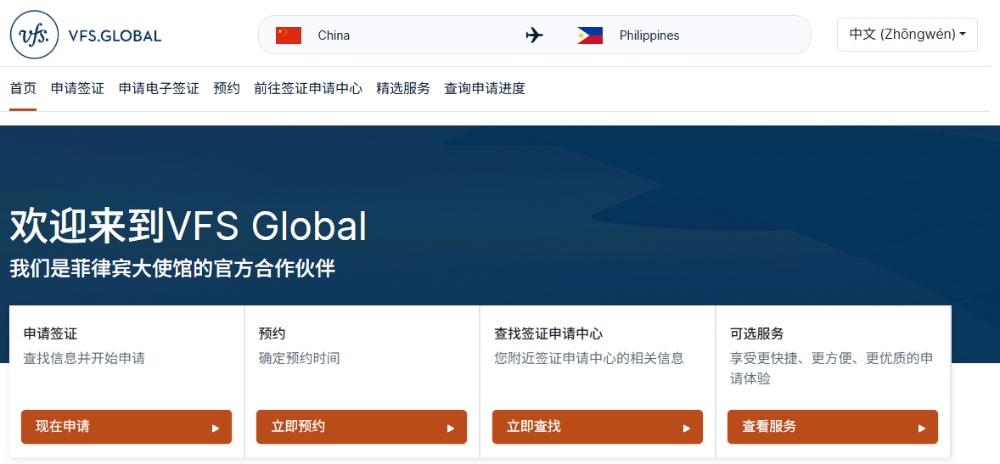Viewport: 1000px width, 464px height.
Task: Open the 申请签证 menu item
Action: (x=77, y=88)
